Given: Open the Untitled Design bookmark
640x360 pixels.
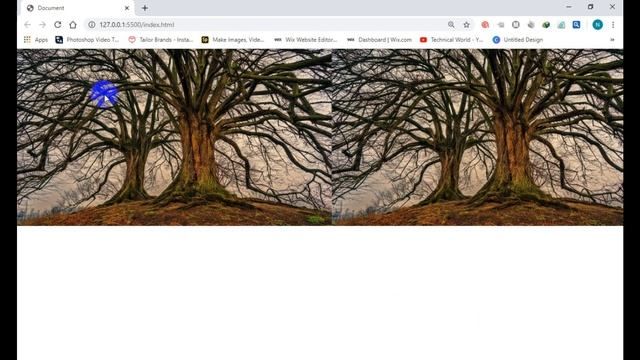Looking at the screenshot, I should click(518, 40).
